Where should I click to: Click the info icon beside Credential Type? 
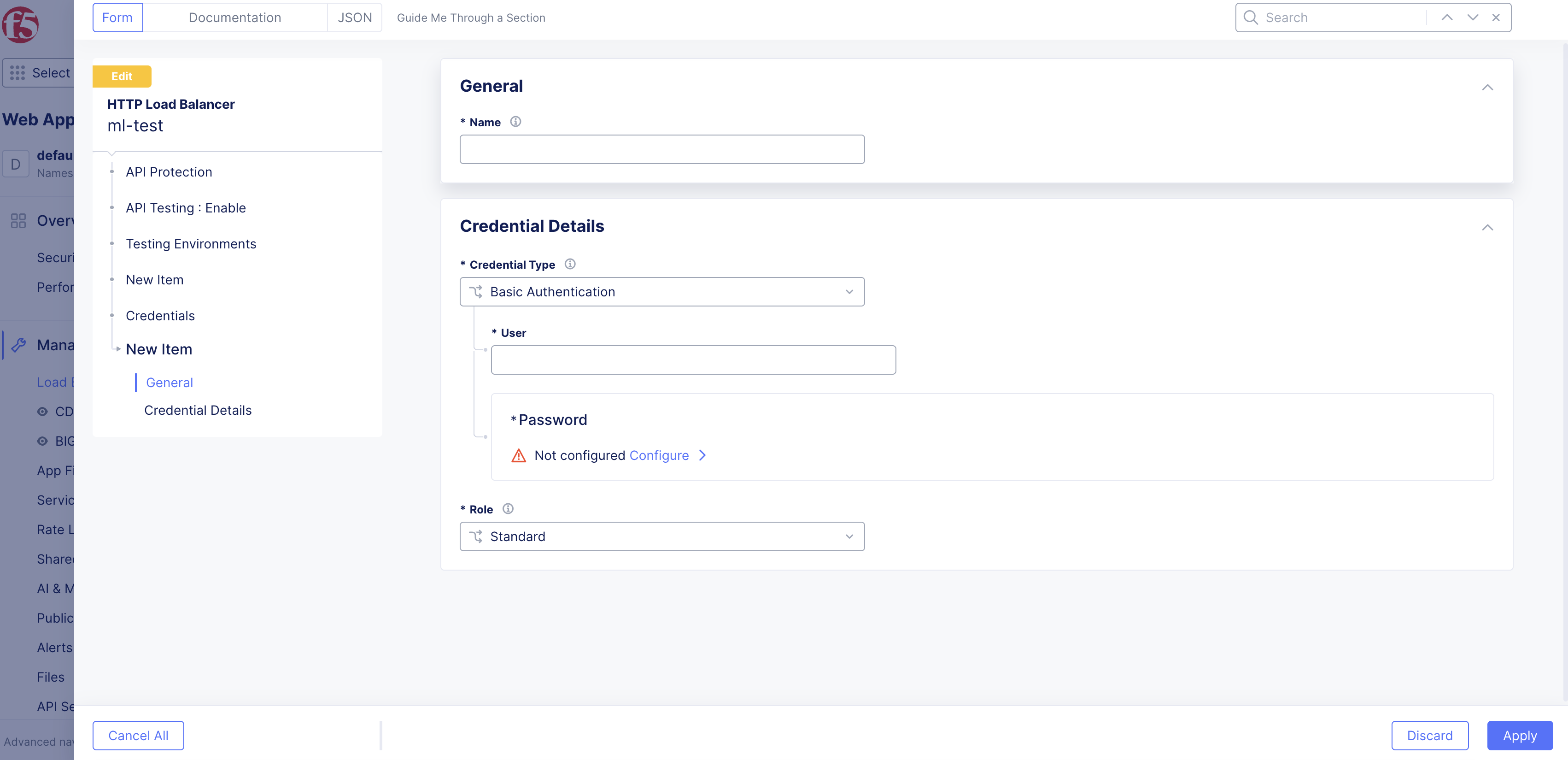[x=570, y=264]
